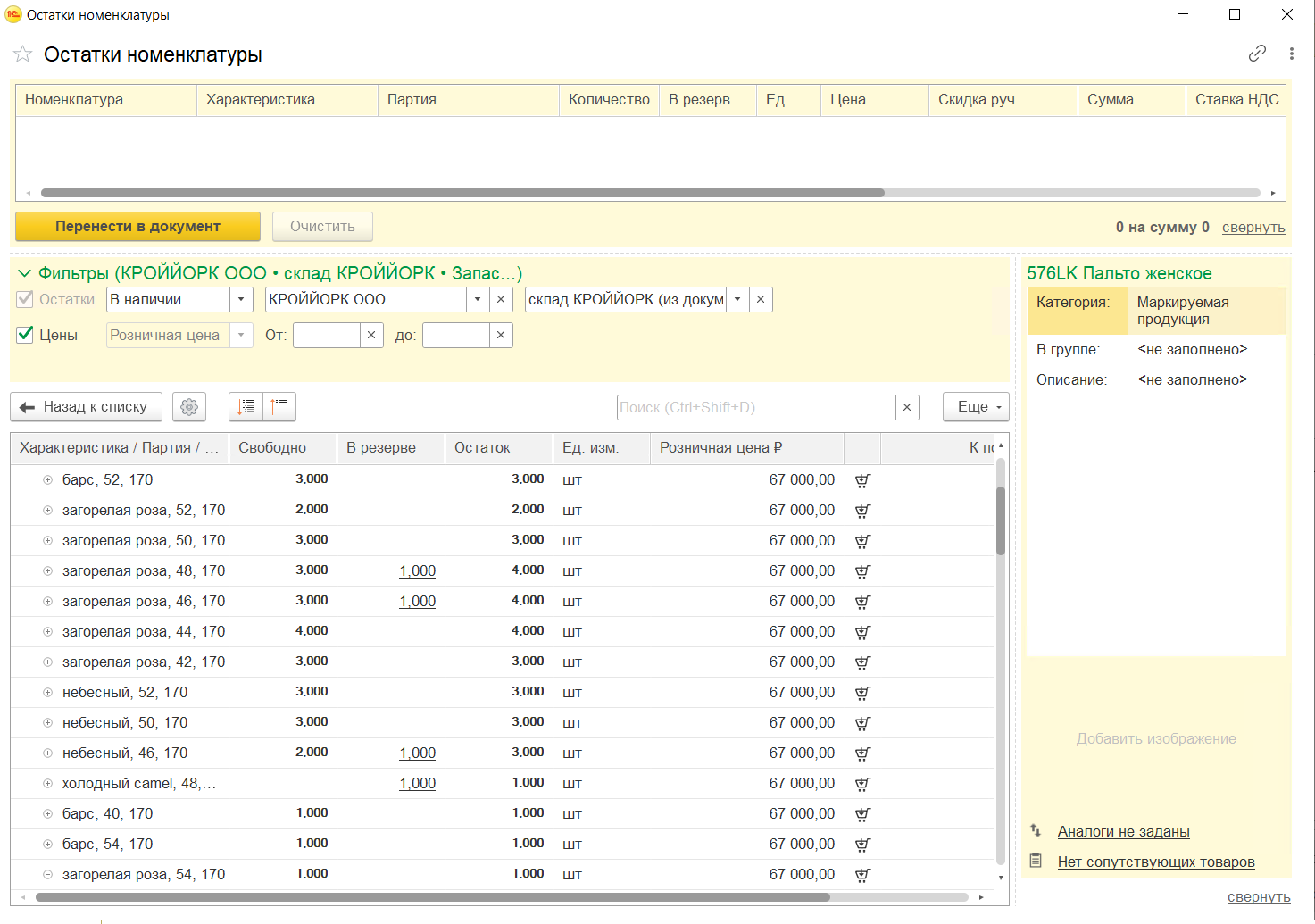The height and width of the screenshot is (924, 1315).
Task: Open list settings via the gear icon
Action: [189, 407]
